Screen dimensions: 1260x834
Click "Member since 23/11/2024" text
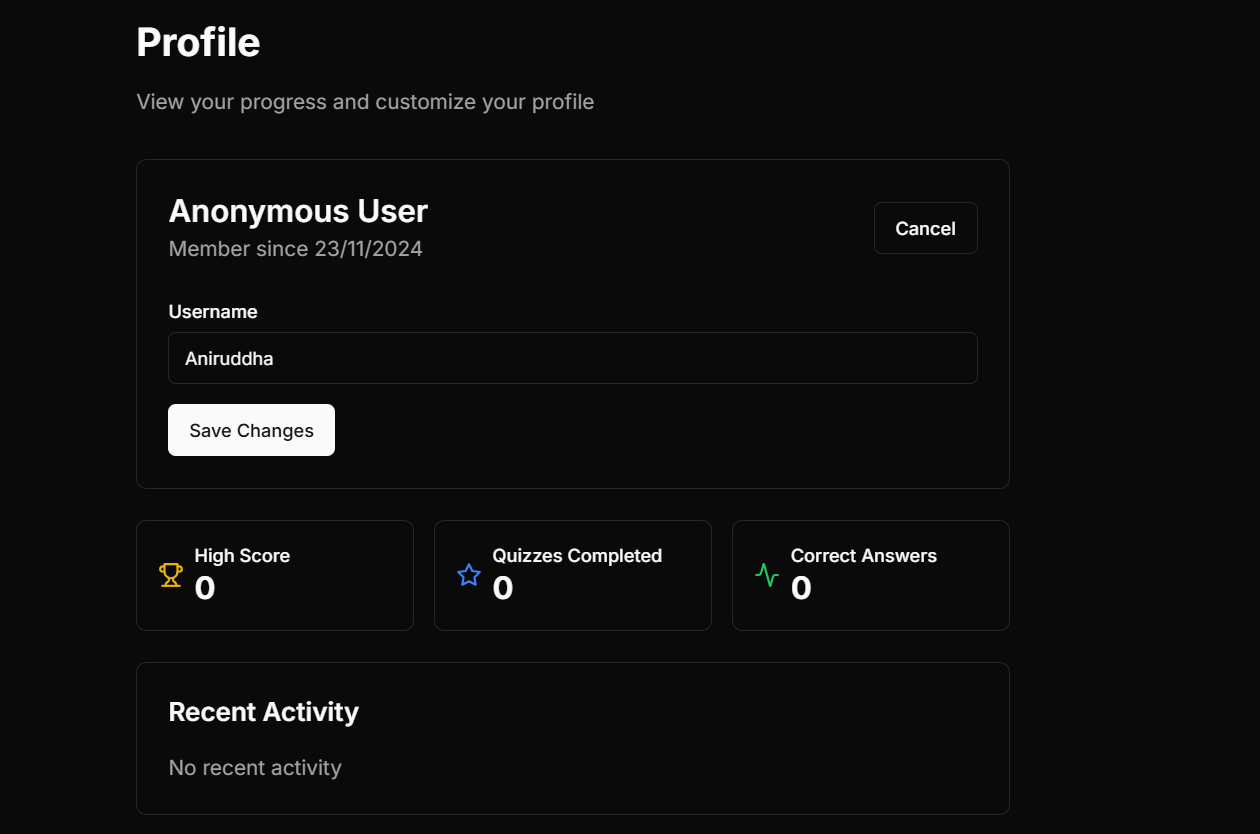click(x=295, y=249)
